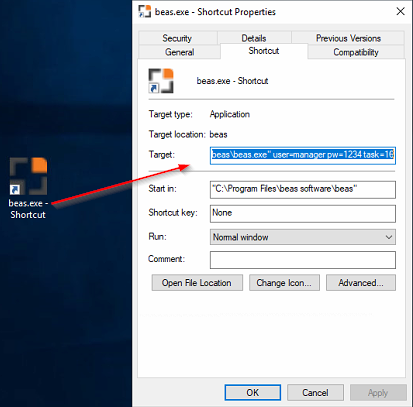Screen dimensions: 413x407
Task: Select the Shortcut tab
Action: click(264, 51)
